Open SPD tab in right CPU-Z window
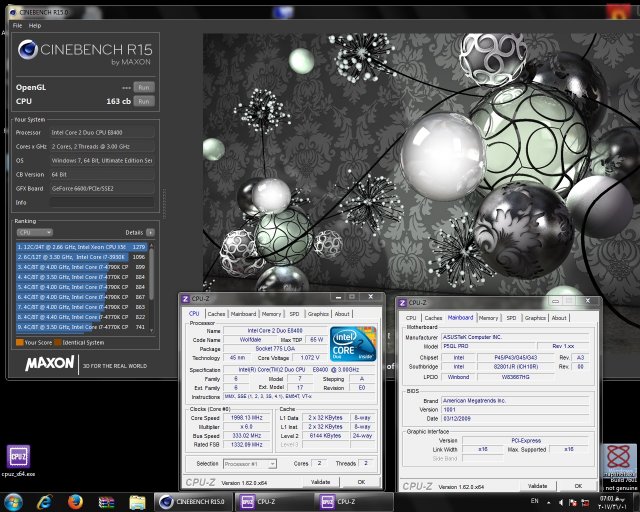This screenshot has width=640, height=512. (511, 318)
